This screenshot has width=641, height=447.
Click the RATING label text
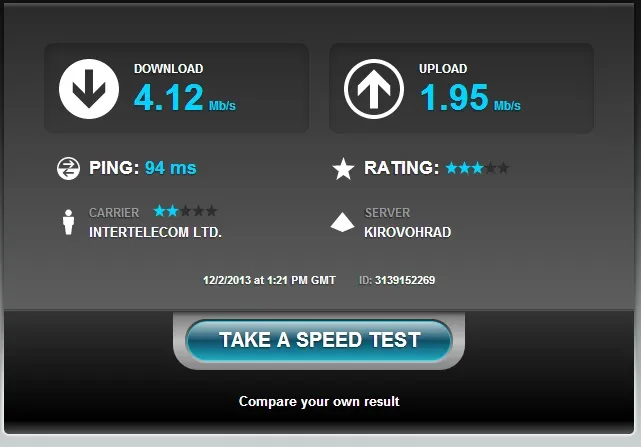(401, 168)
